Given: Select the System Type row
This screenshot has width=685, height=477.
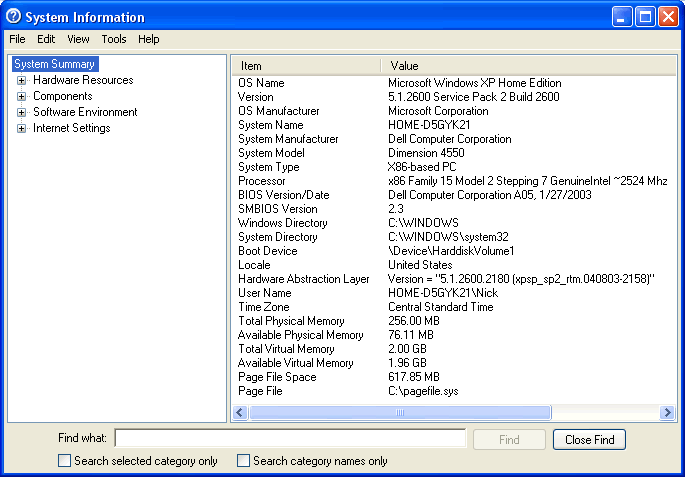Looking at the screenshot, I should (x=454, y=167).
